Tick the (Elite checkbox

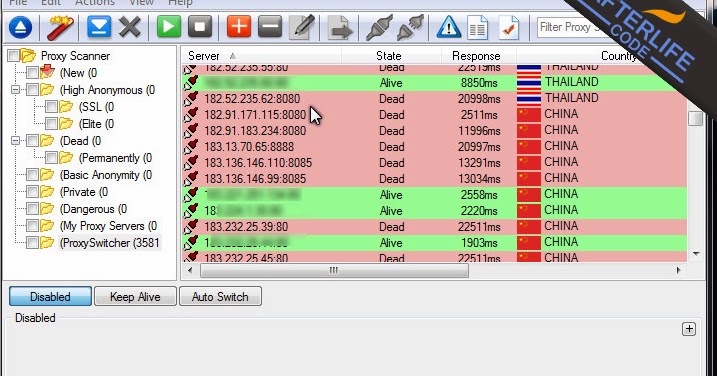51,124
